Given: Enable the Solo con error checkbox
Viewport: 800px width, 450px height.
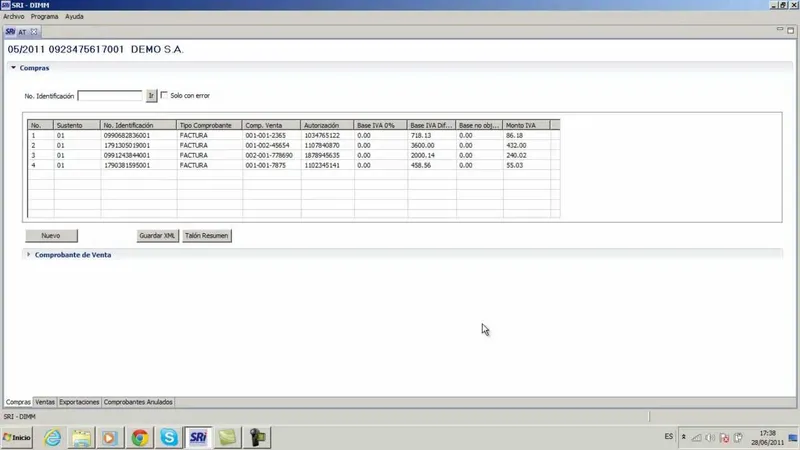Looking at the screenshot, I should (x=164, y=95).
